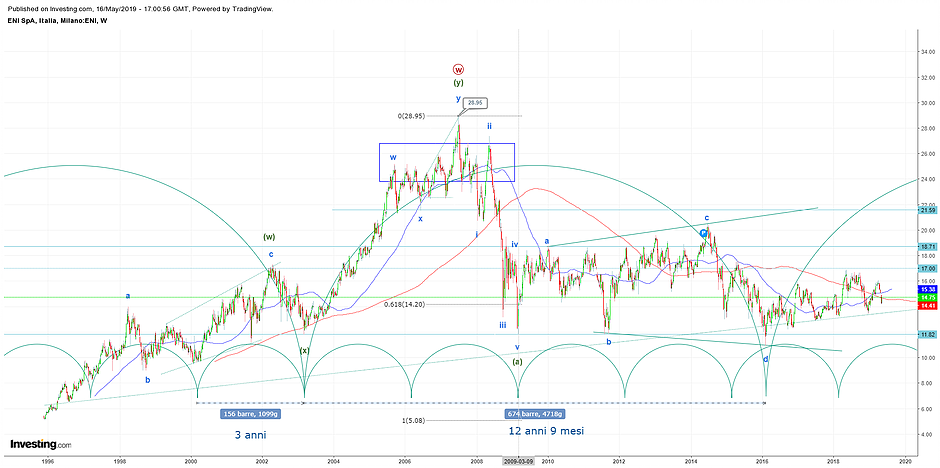Click the 4.00 price axis label
This screenshot has width=940, height=468.
[x=928, y=434]
